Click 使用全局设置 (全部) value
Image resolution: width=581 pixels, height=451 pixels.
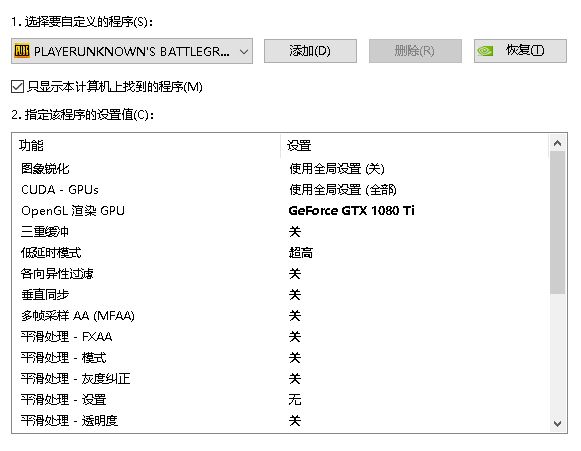point(343,190)
